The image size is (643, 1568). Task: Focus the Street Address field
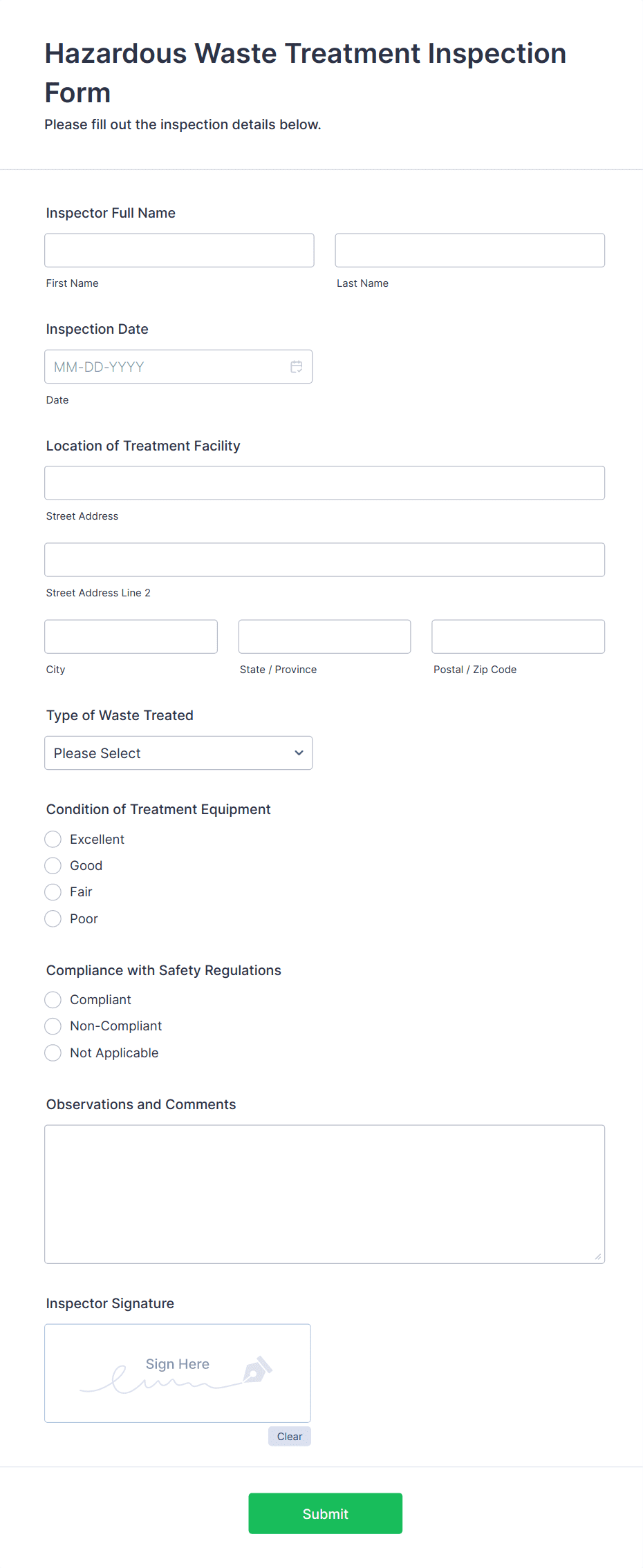(x=324, y=483)
